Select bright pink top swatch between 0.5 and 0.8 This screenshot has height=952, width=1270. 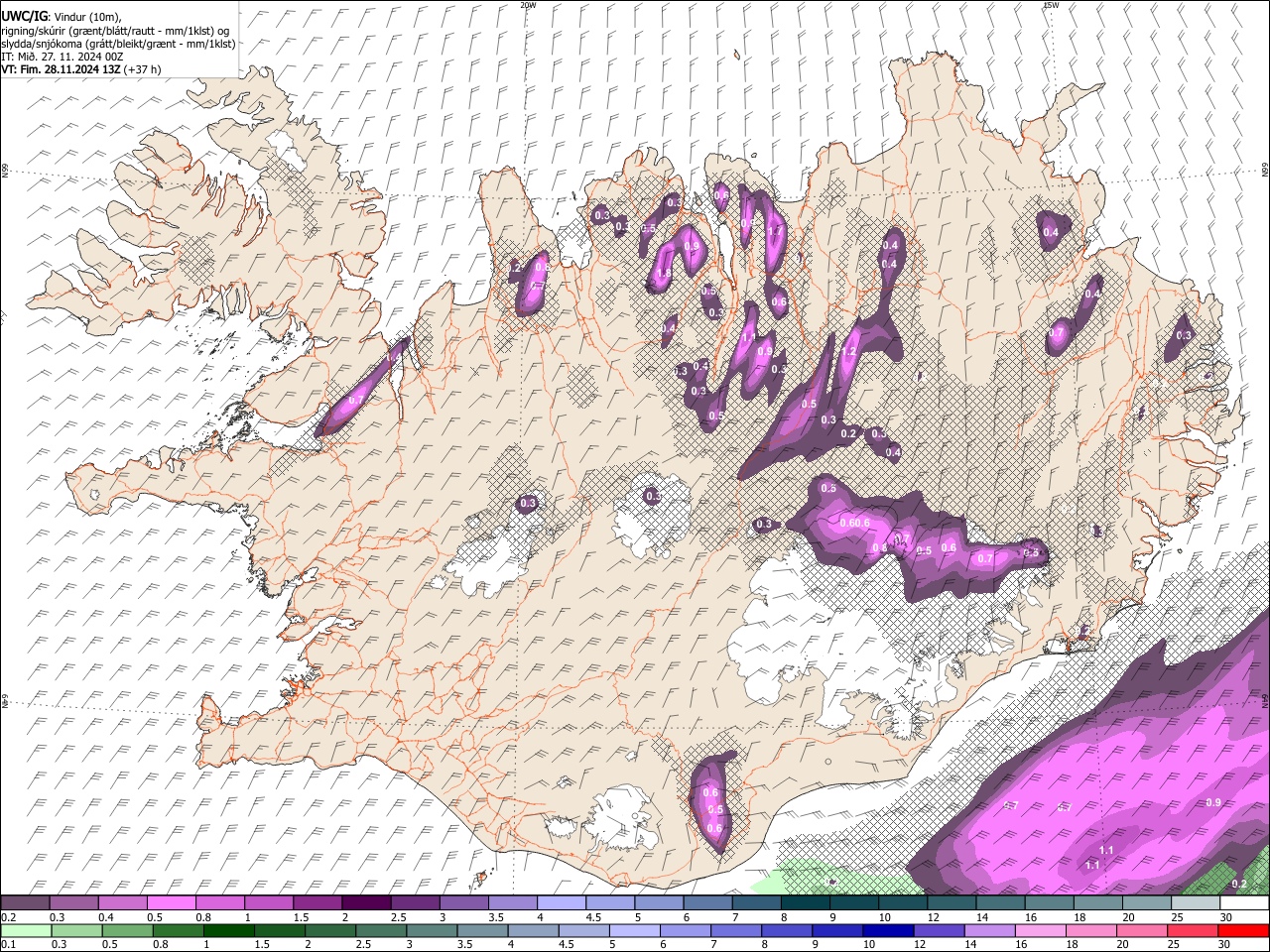(171, 902)
